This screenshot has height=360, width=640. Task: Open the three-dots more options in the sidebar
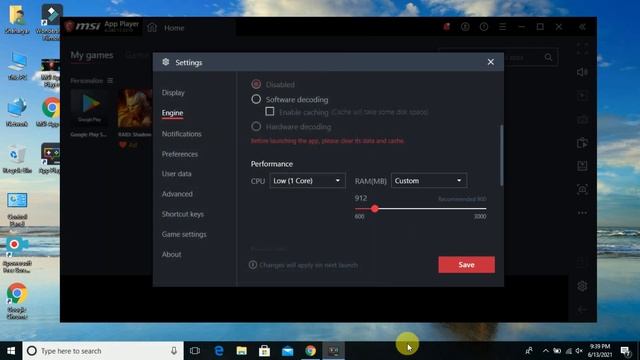[x=582, y=213]
